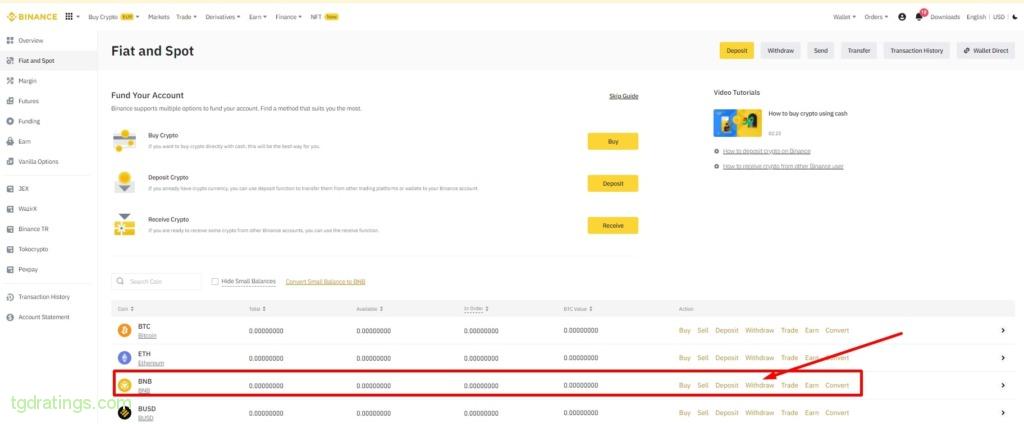The height and width of the screenshot is (424, 1024).
Task: Click the ETH coin icon
Action: pos(124,358)
